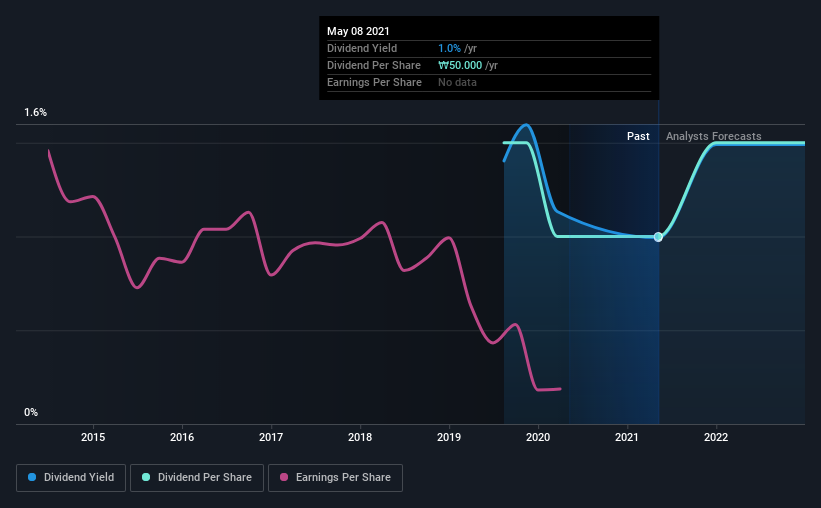Click the tooltip Earnings Per Share row label
This screenshot has height=508, width=821.
pos(374,82)
